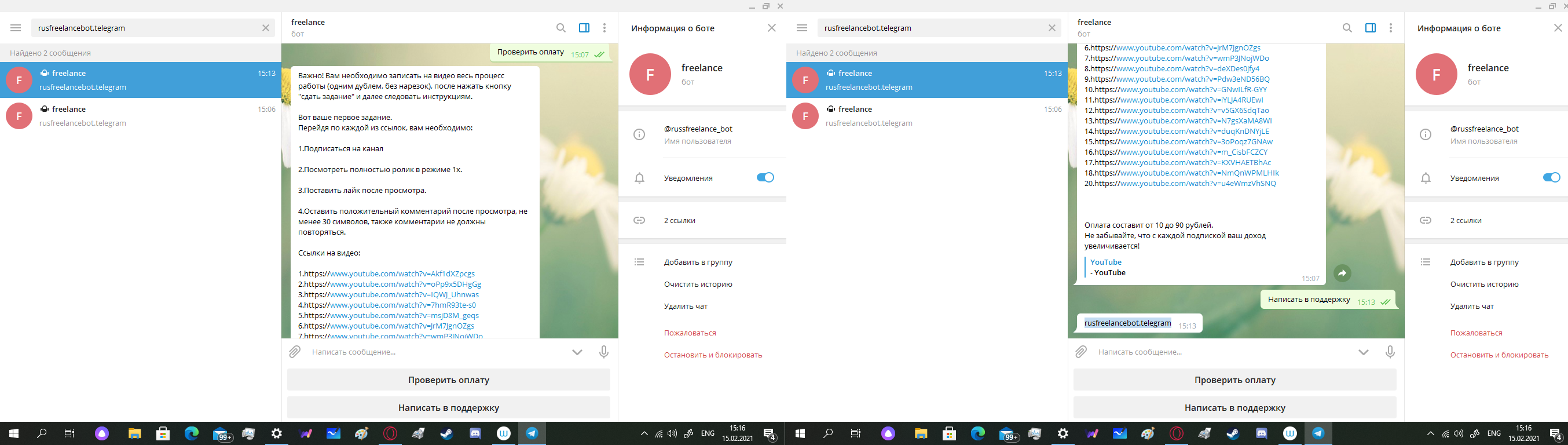Choose Удалить чат in the right info panel
This screenshot has width=1568, height=445.
(1472, 306)
